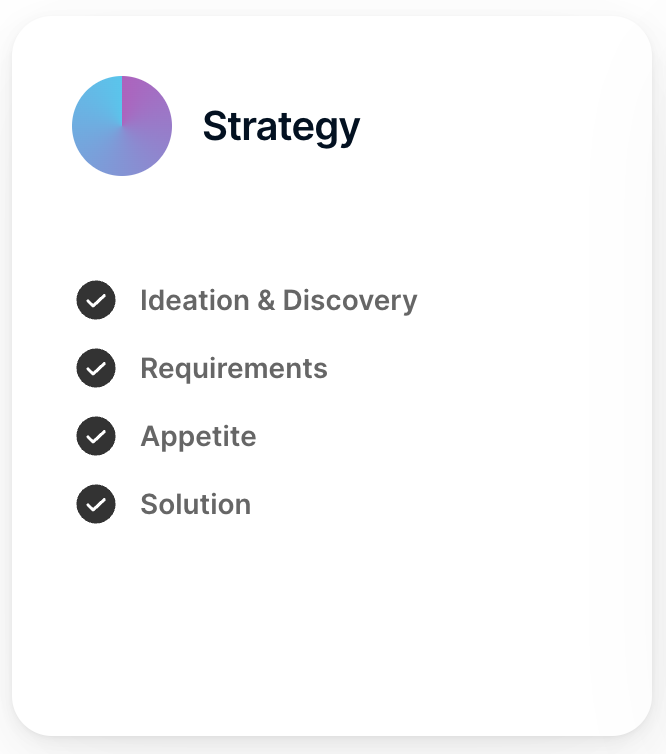Click the center point of the pie chart

tap(122, 126)
